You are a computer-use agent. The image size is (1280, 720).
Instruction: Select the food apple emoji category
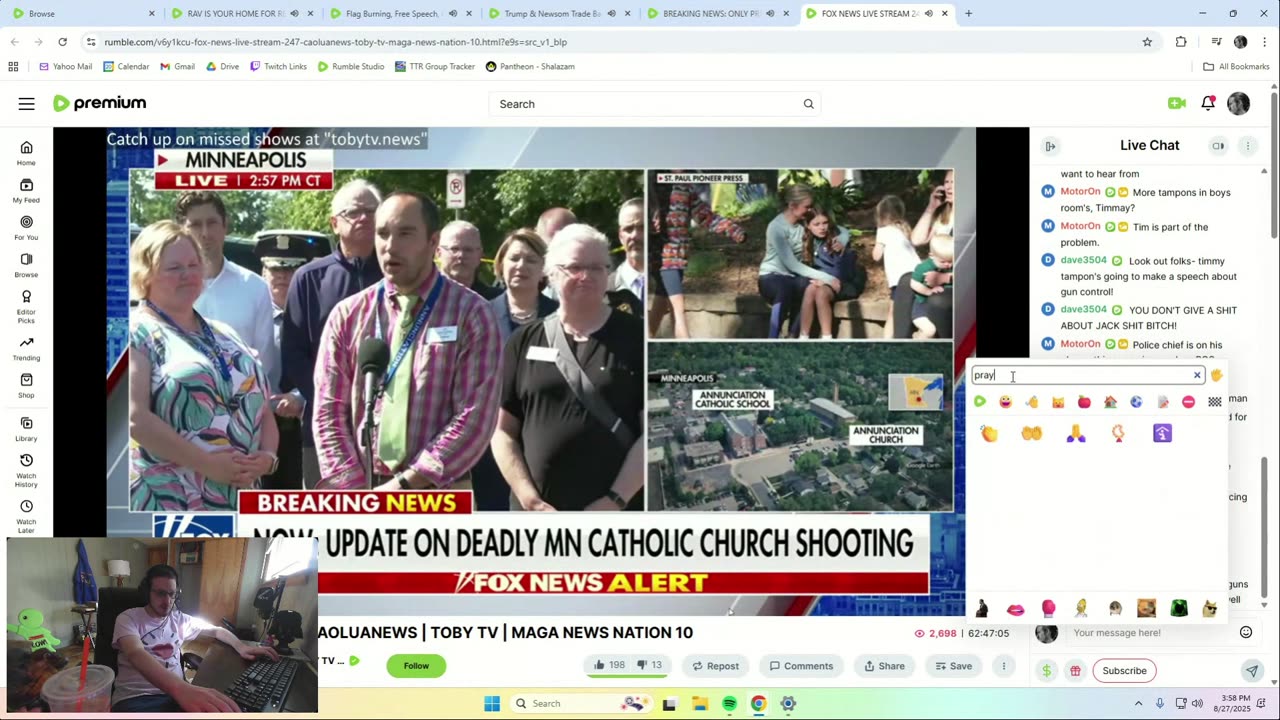point(1084,402)
